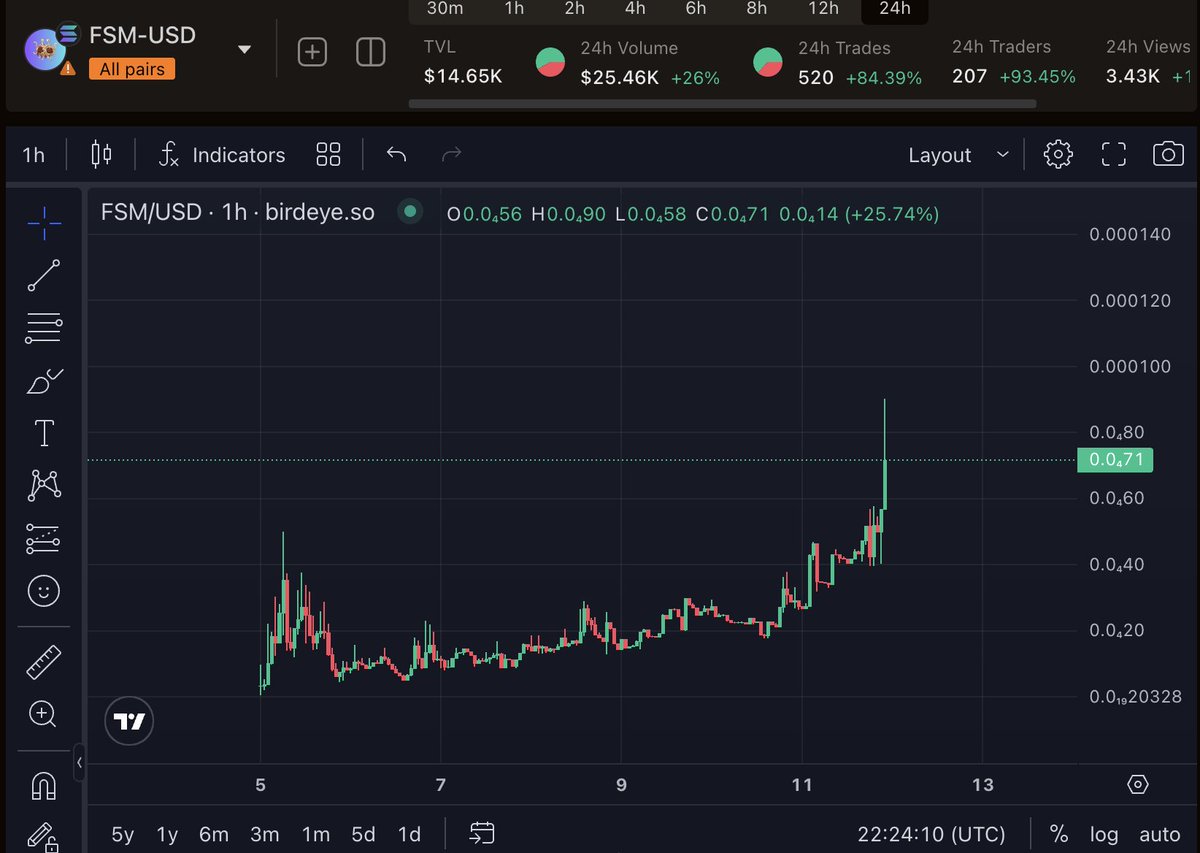
Task: Activate the zoom in tool
Action: tap(43, 714)
